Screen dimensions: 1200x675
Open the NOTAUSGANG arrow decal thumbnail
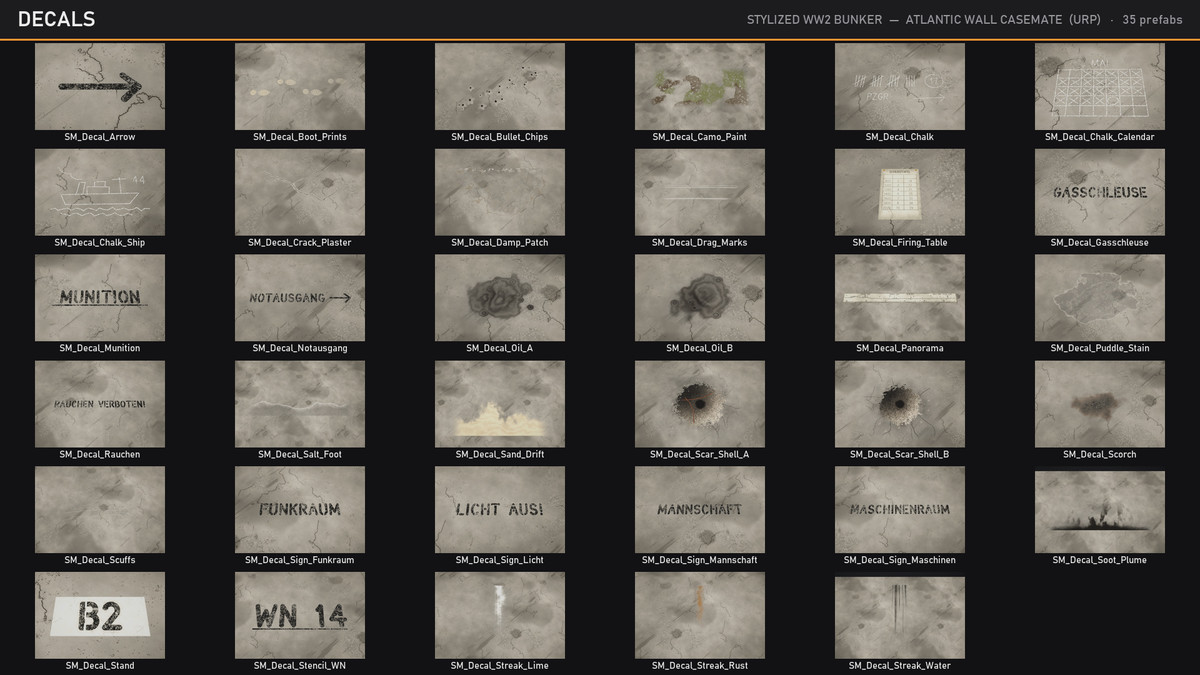tap(300, 298)
